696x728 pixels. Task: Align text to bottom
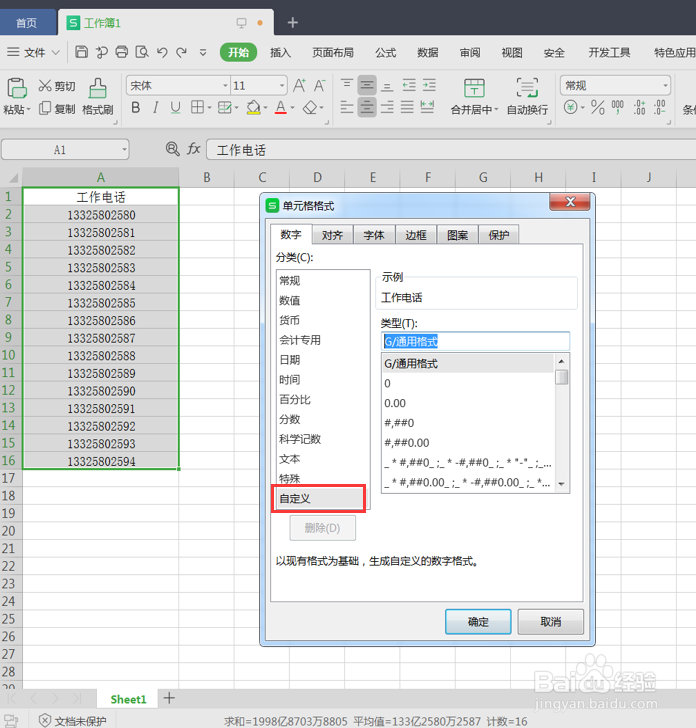[387, 85]
